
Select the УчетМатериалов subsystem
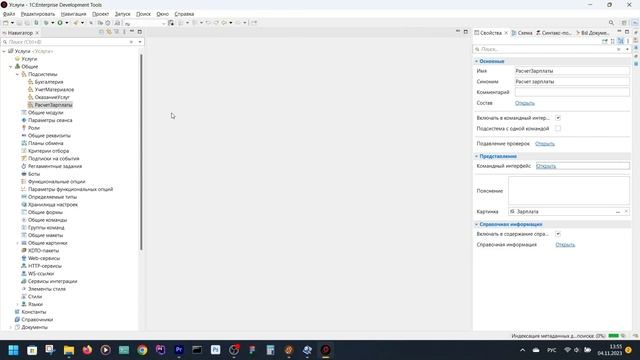point(54,89)
